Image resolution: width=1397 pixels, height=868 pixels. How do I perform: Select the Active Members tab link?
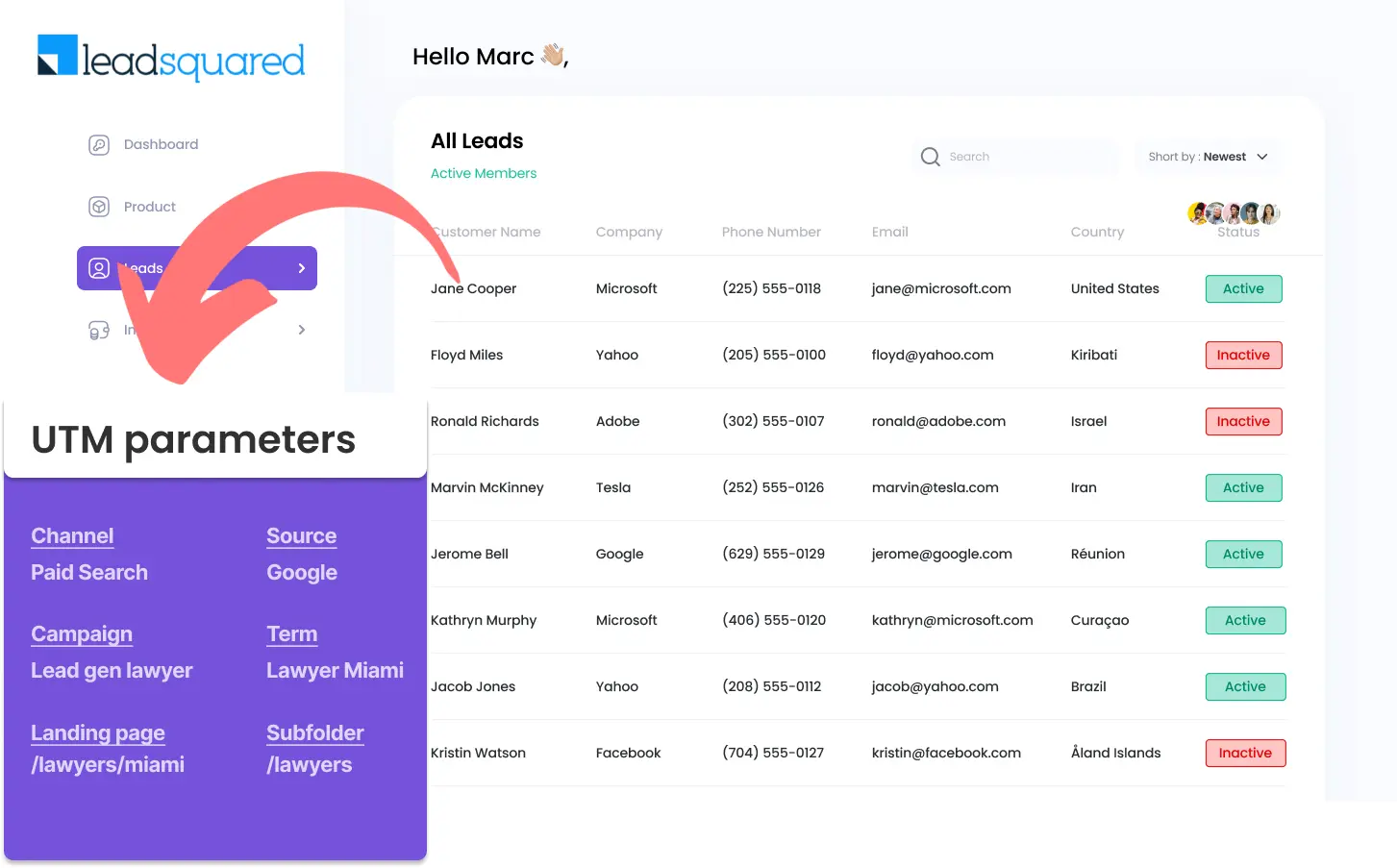(484, 173)
